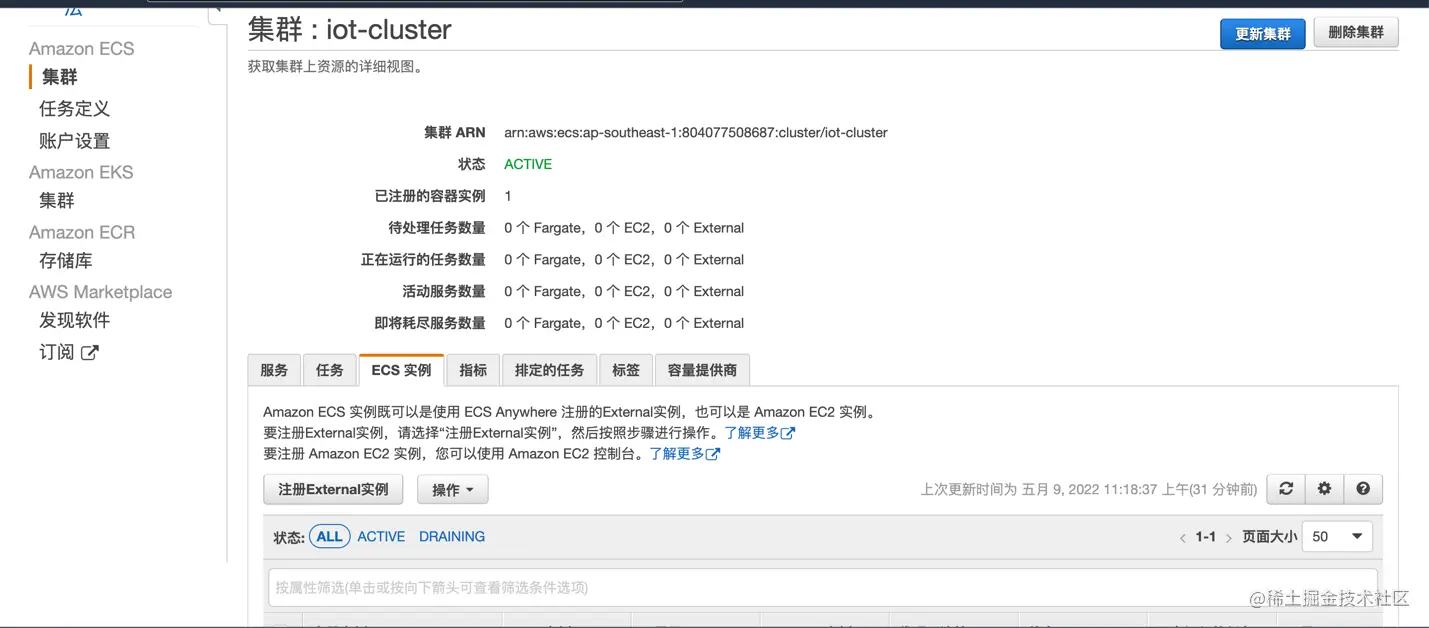Screen dimensions: 1429x628
Task: Switch to the 任务 tab
Action: (330, 370)
